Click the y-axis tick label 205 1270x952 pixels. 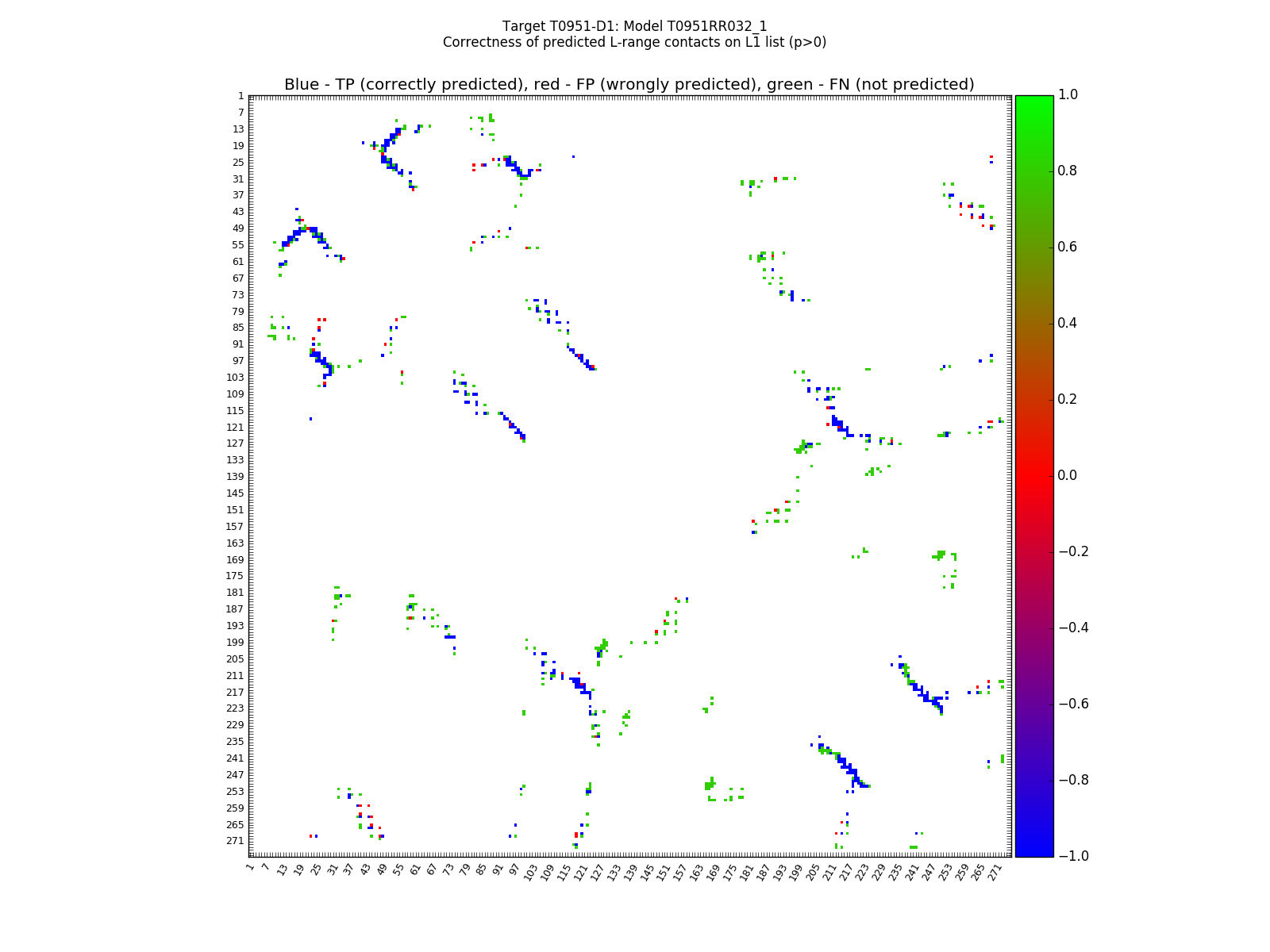[x=235, y=658]
